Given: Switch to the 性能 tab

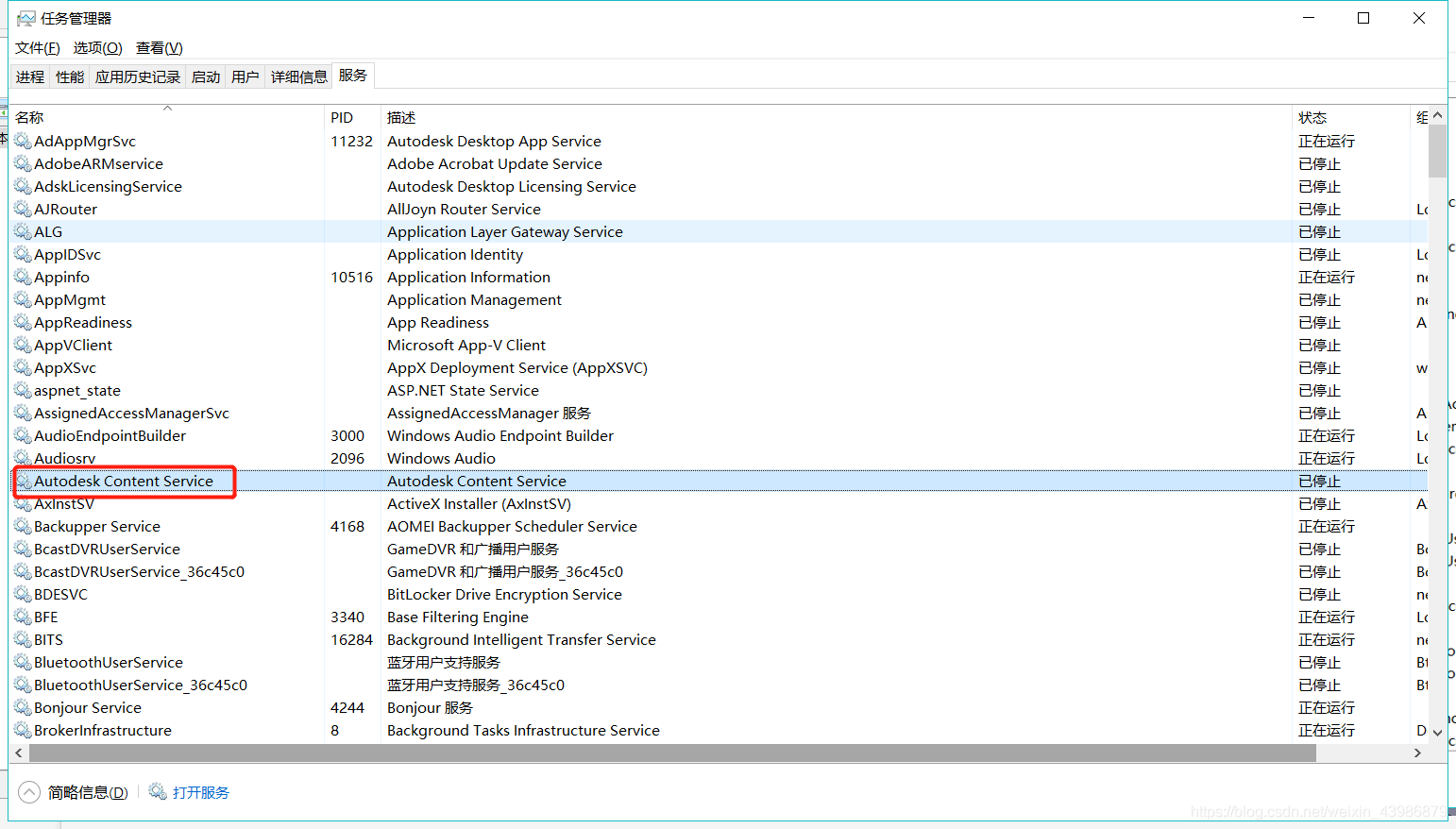Looking at the screenshot, I should (70, 76).
